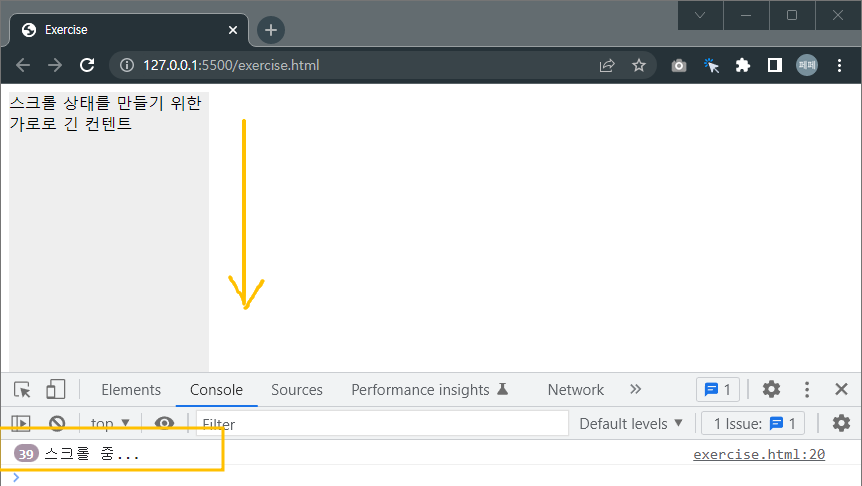The height and width of the screenshot is (486, 862).
Task: Expand the top context dropdown
Action: click(x=110, y=423)
